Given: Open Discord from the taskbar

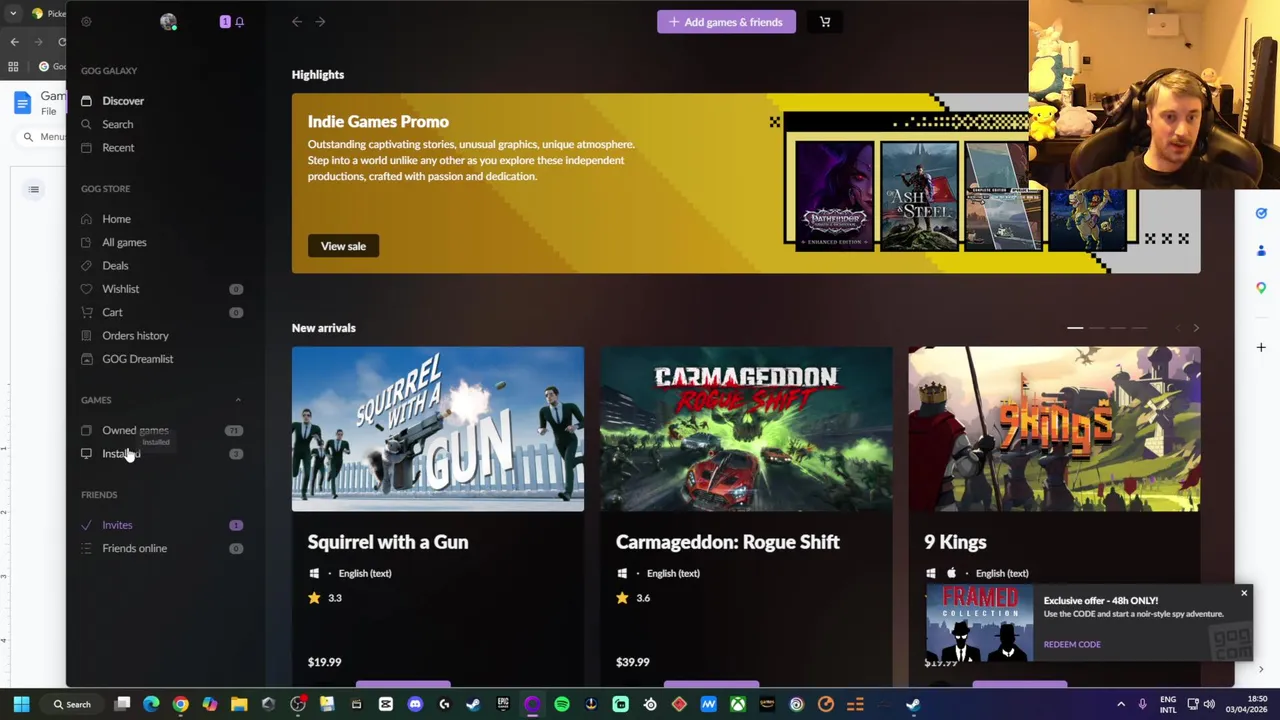Looking at the screenshot, I should [x=415, y=704].
